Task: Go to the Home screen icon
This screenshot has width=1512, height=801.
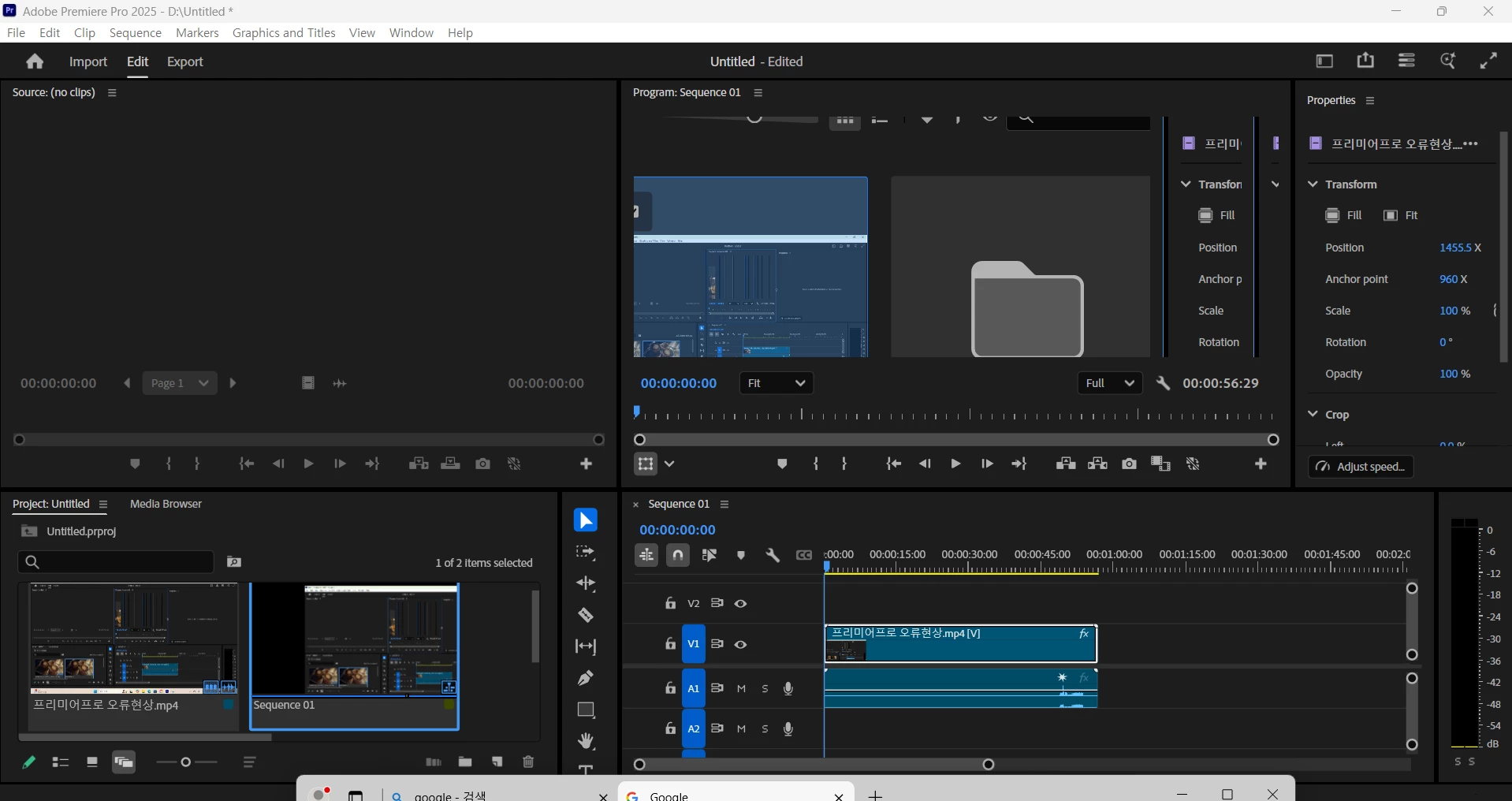Action: [35, 61]
